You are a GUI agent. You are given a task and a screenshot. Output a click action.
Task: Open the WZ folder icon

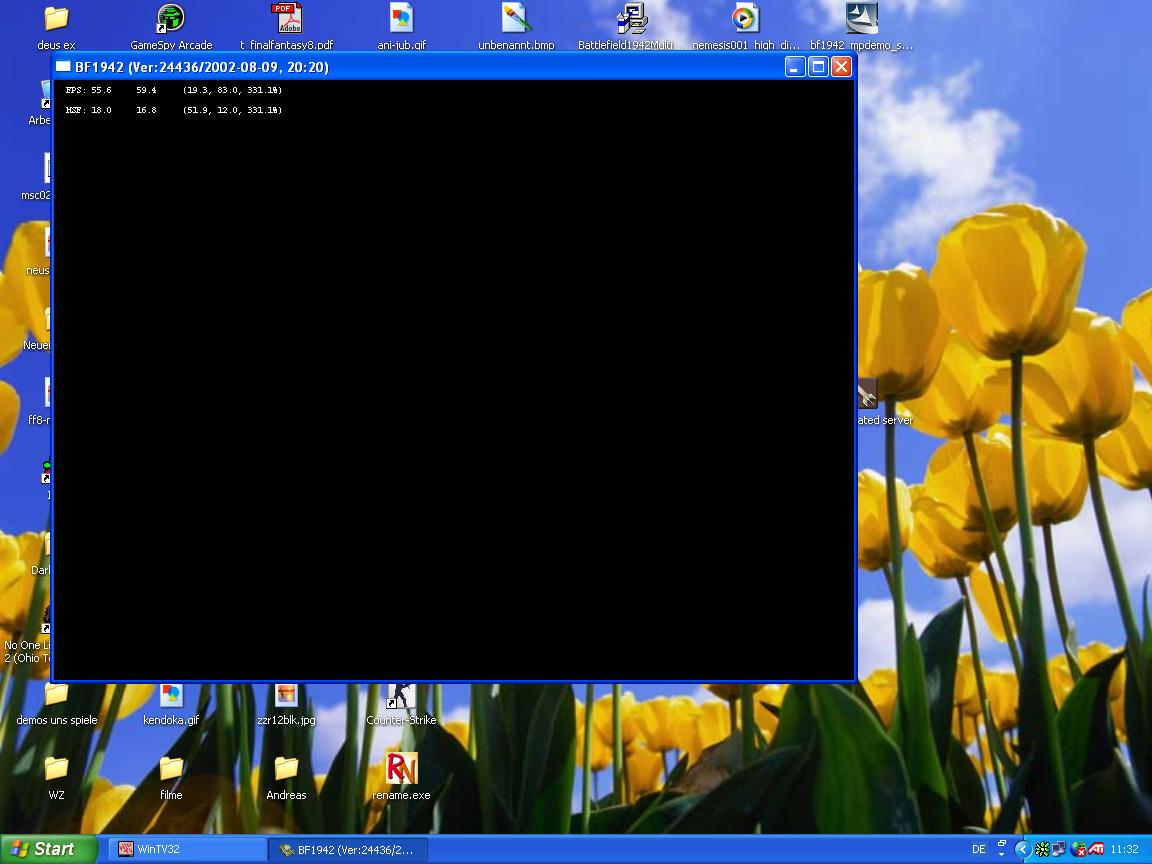[x=56, y=768]
